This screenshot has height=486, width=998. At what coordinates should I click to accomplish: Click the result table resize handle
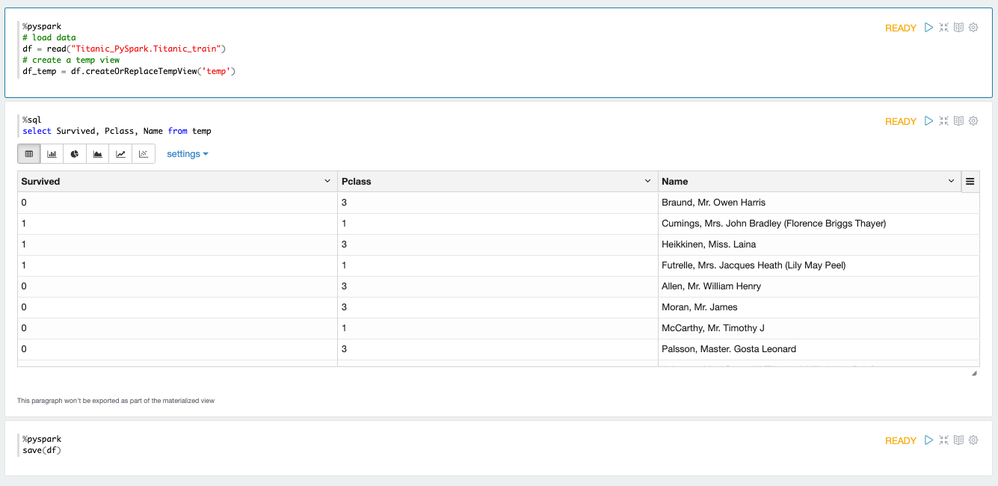click(974, 373)
